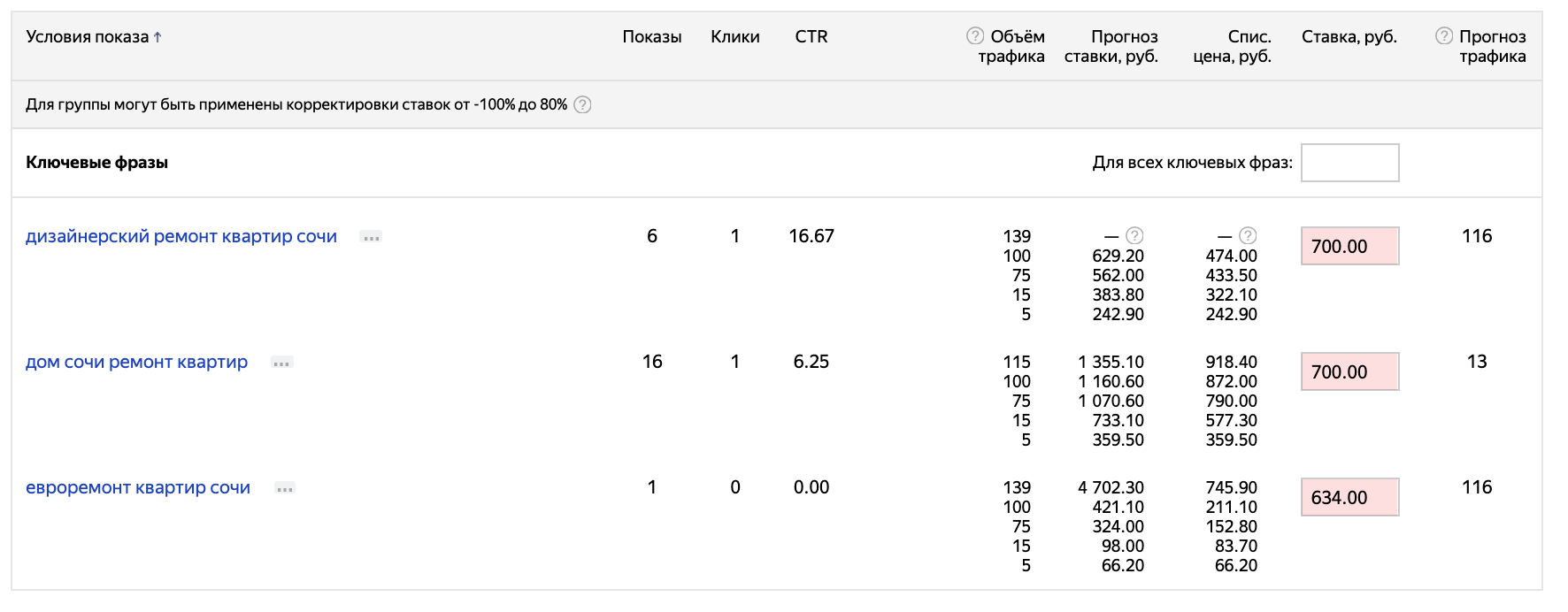Click help icon beside Объём трафика header
This screenshot has height=612, width=1568.
(x=975, y=35)
